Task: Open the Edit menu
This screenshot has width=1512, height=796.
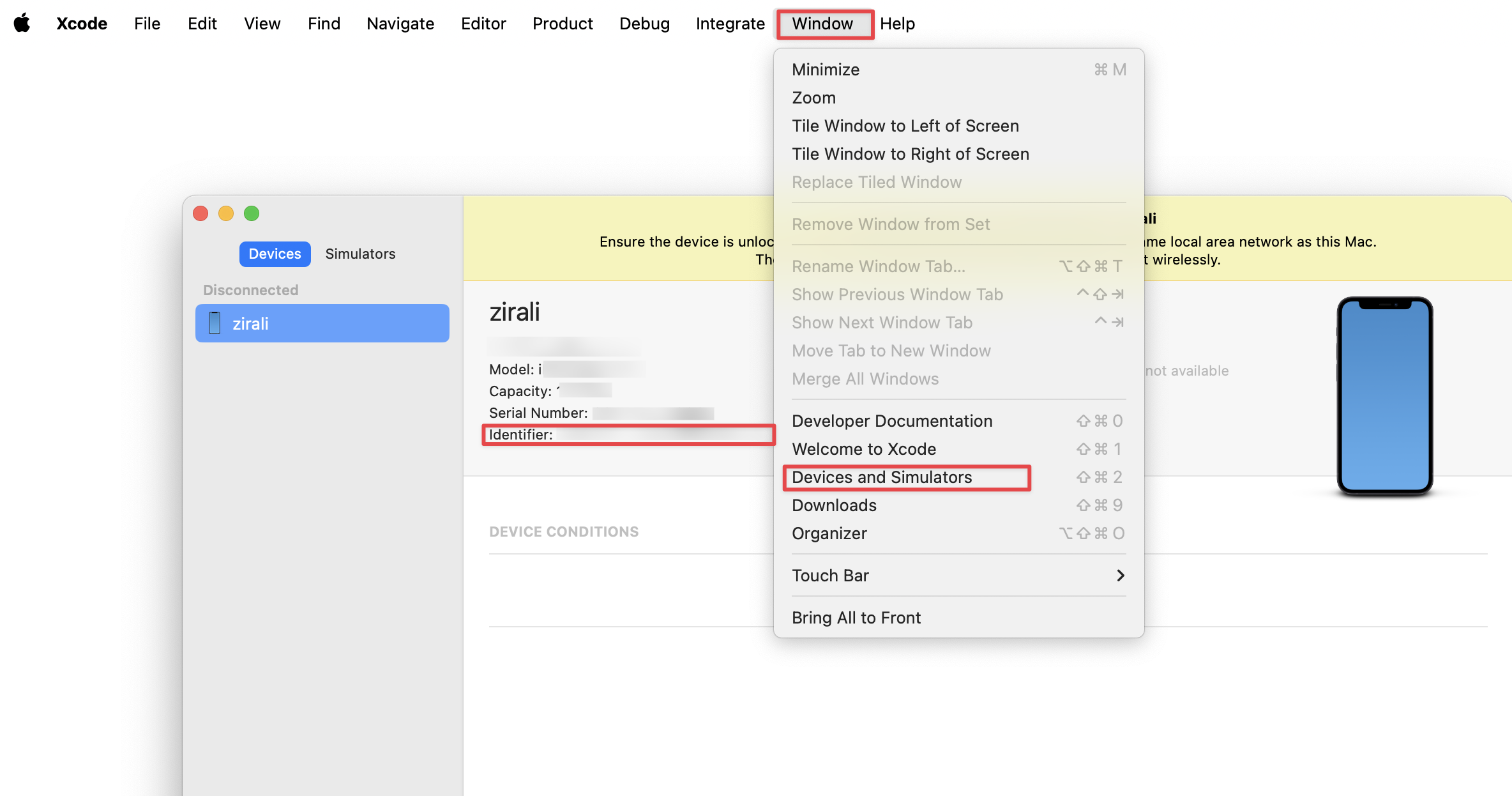Action: tap(202, 24)
